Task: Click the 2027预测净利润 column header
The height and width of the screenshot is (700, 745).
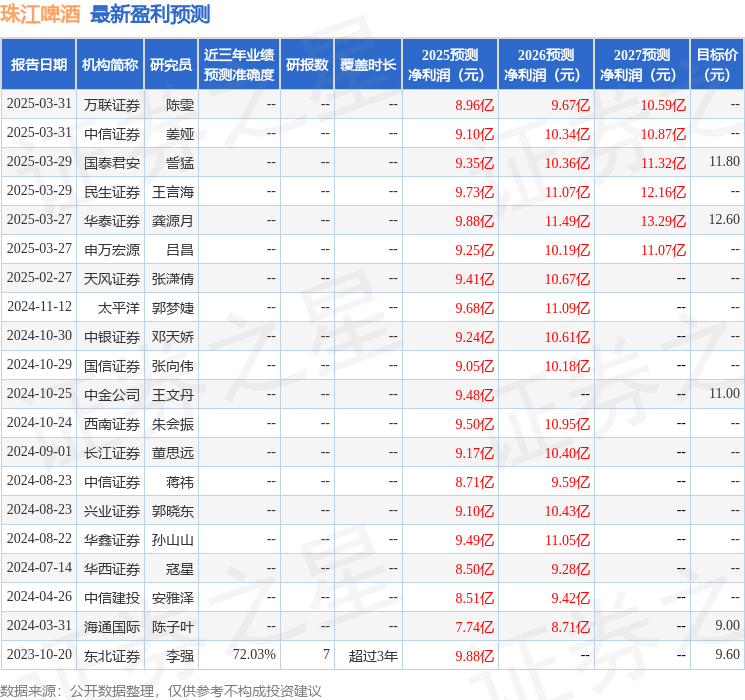Action: coord(642,65)
